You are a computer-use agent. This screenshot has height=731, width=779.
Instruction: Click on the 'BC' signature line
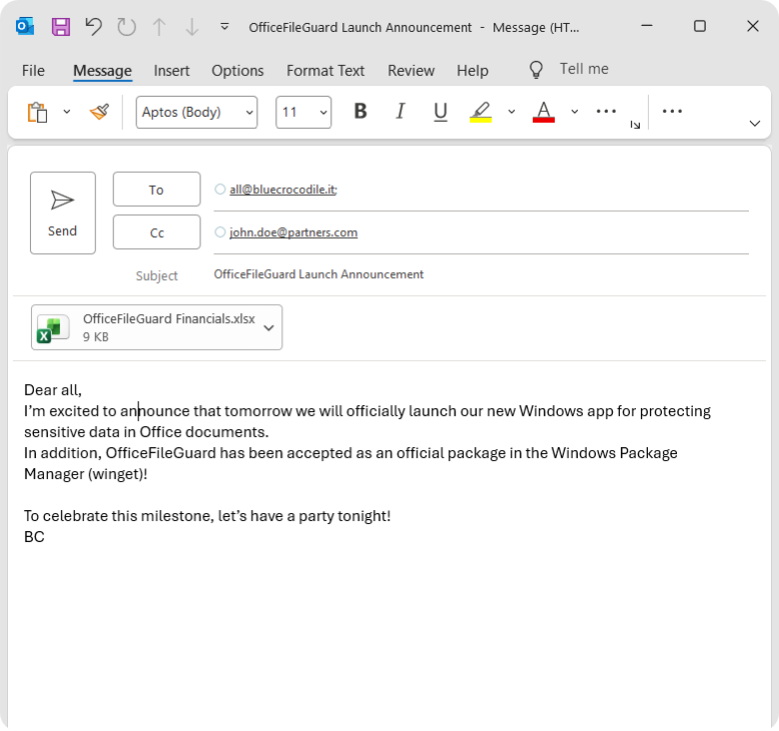(x=34, y=537)
